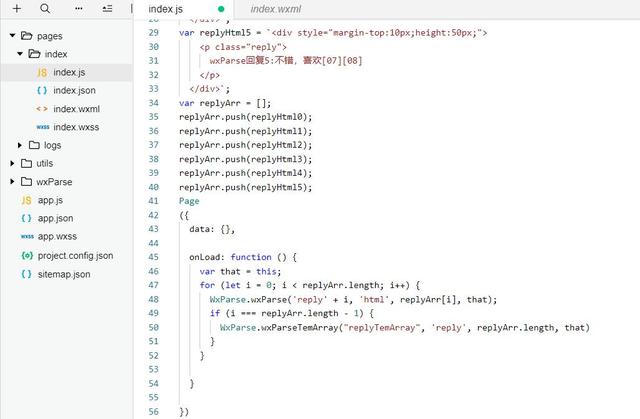Click the wxss icon beside index.wxss
Image resolution: width=640 pixels, height=419 pixels.
click(43, 127)
